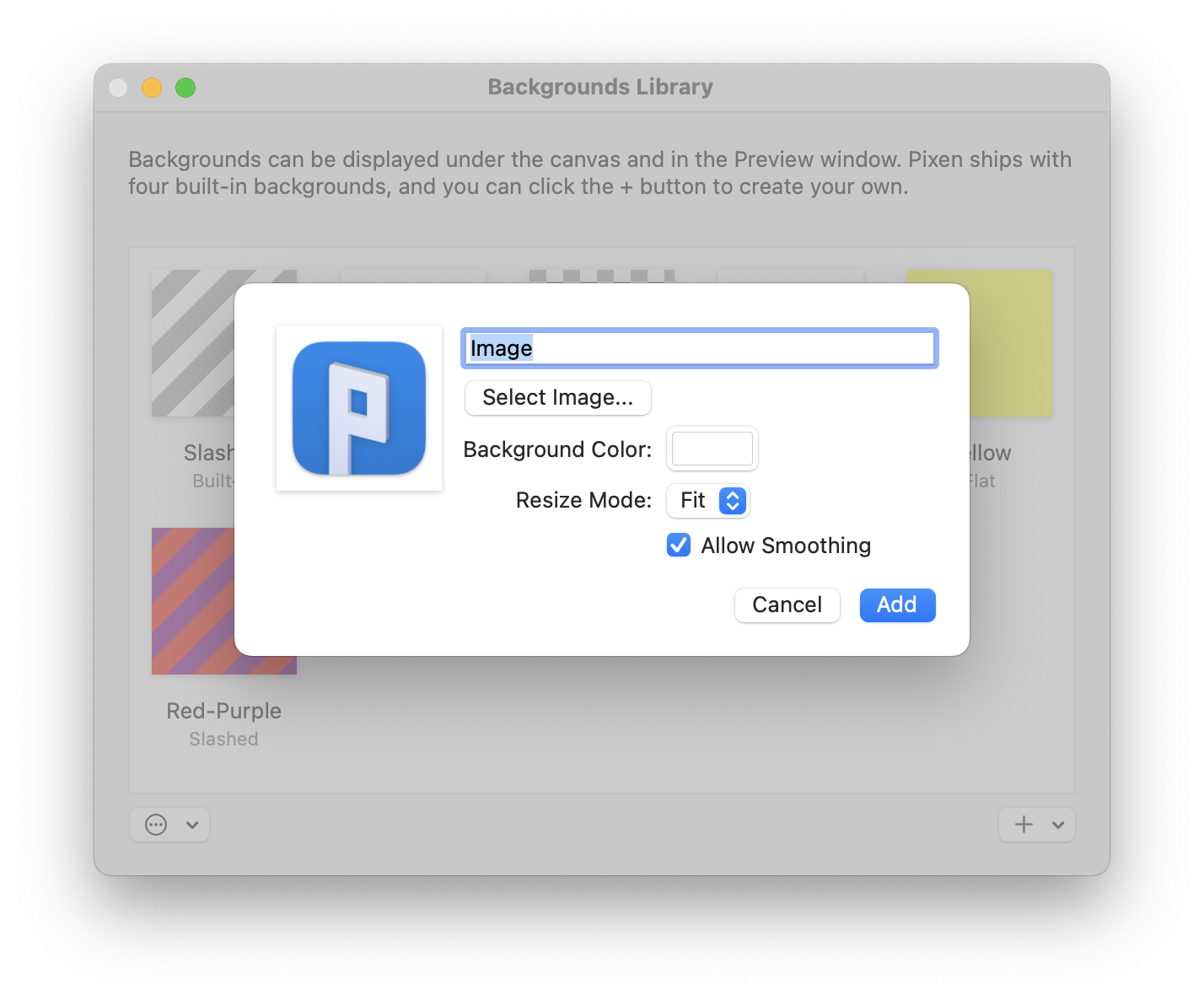Expand the chevron next to the plus button
Viewport: 1204px width, 1000px height.
point(1059,825)
